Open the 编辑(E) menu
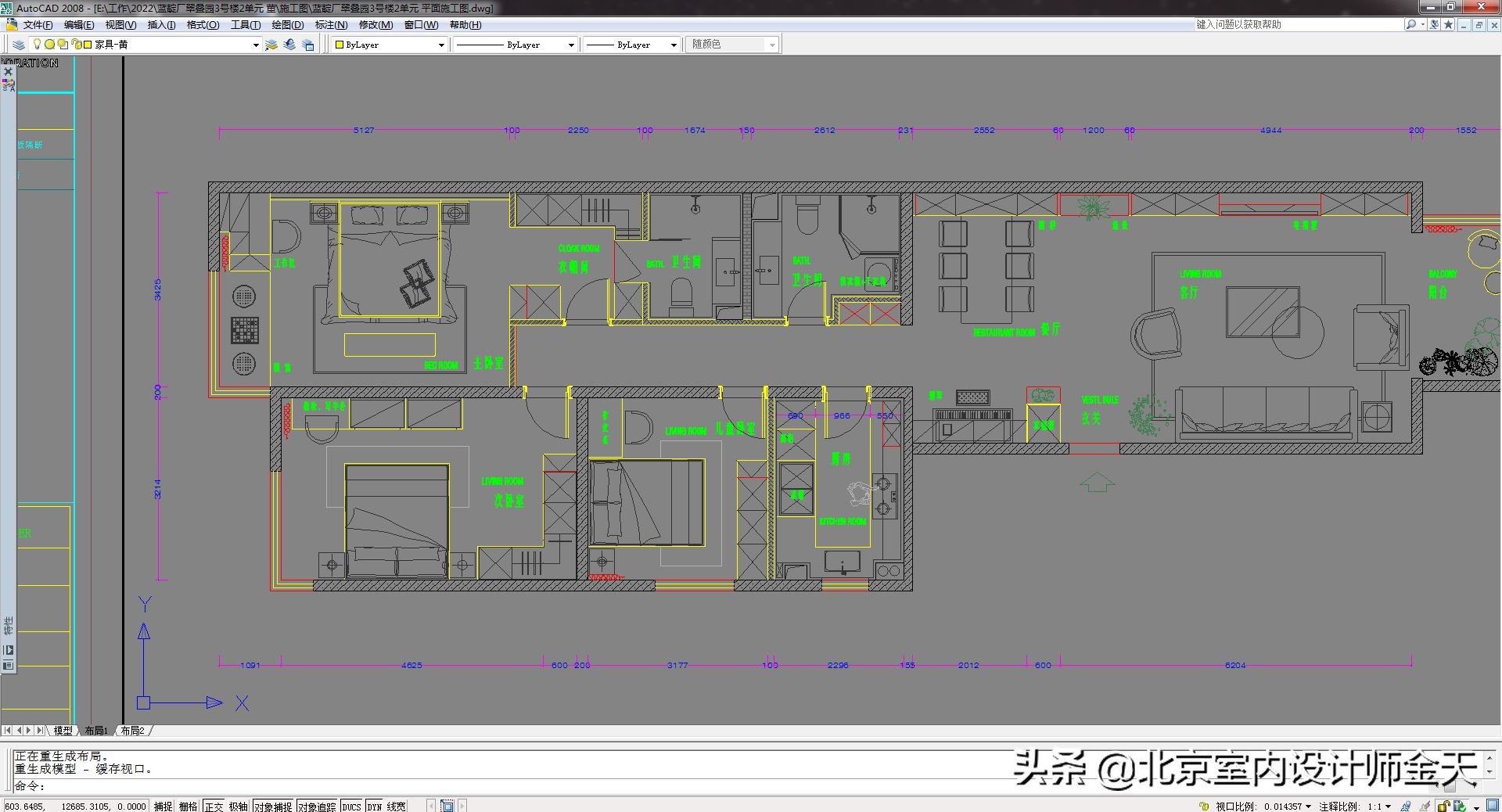1502x812 pixels. [79, 25]
